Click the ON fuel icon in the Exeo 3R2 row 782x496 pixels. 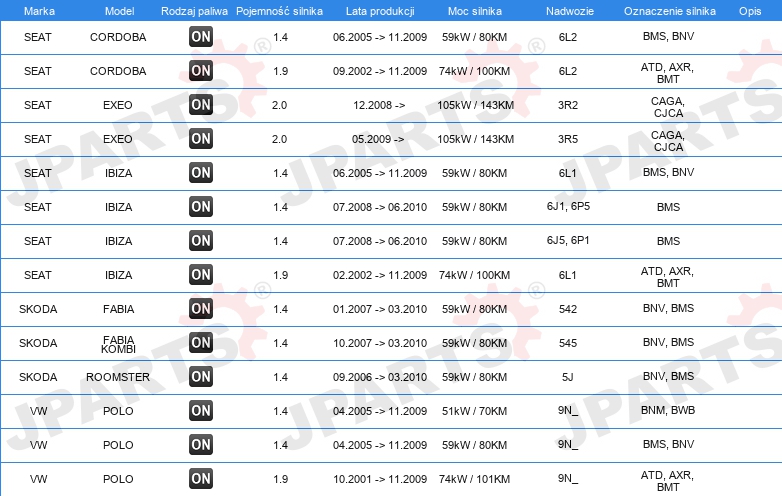coord(201,104)
